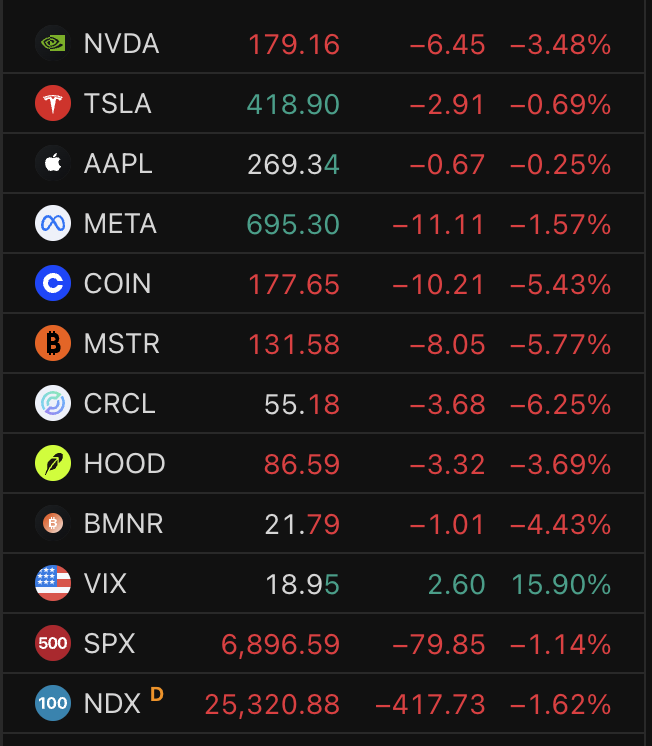Open the COIN ticker symbol
The height and width of the screenshot is (746, 652).
117,284
